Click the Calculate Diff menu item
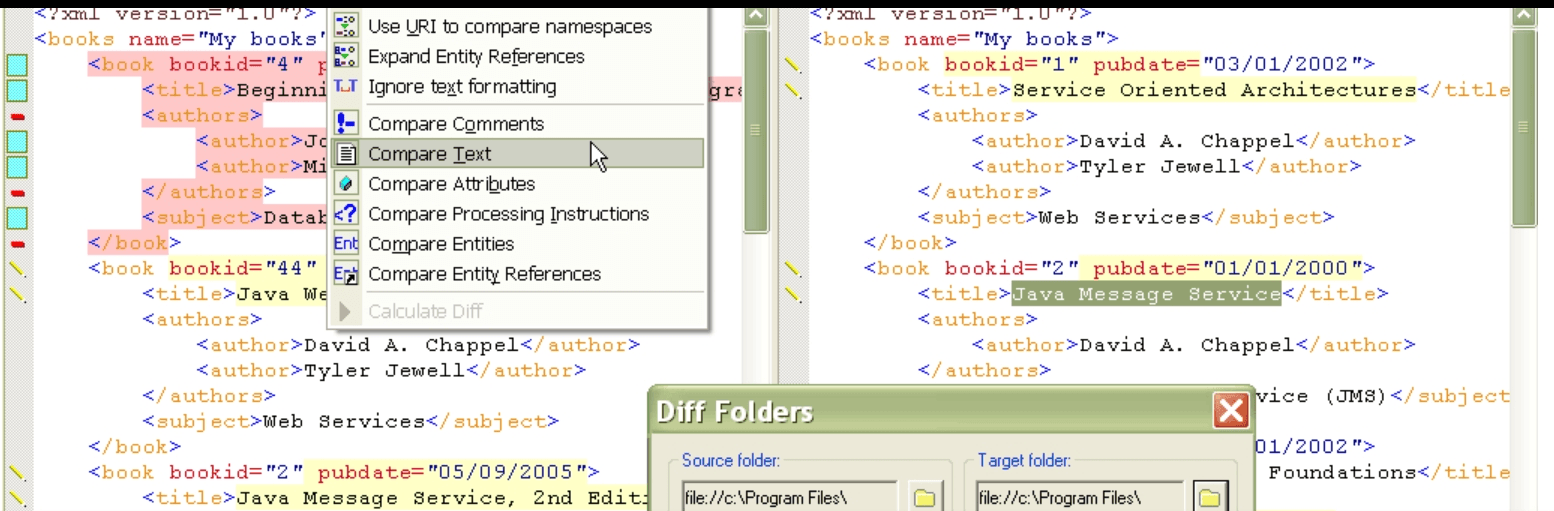 [425, 311]
